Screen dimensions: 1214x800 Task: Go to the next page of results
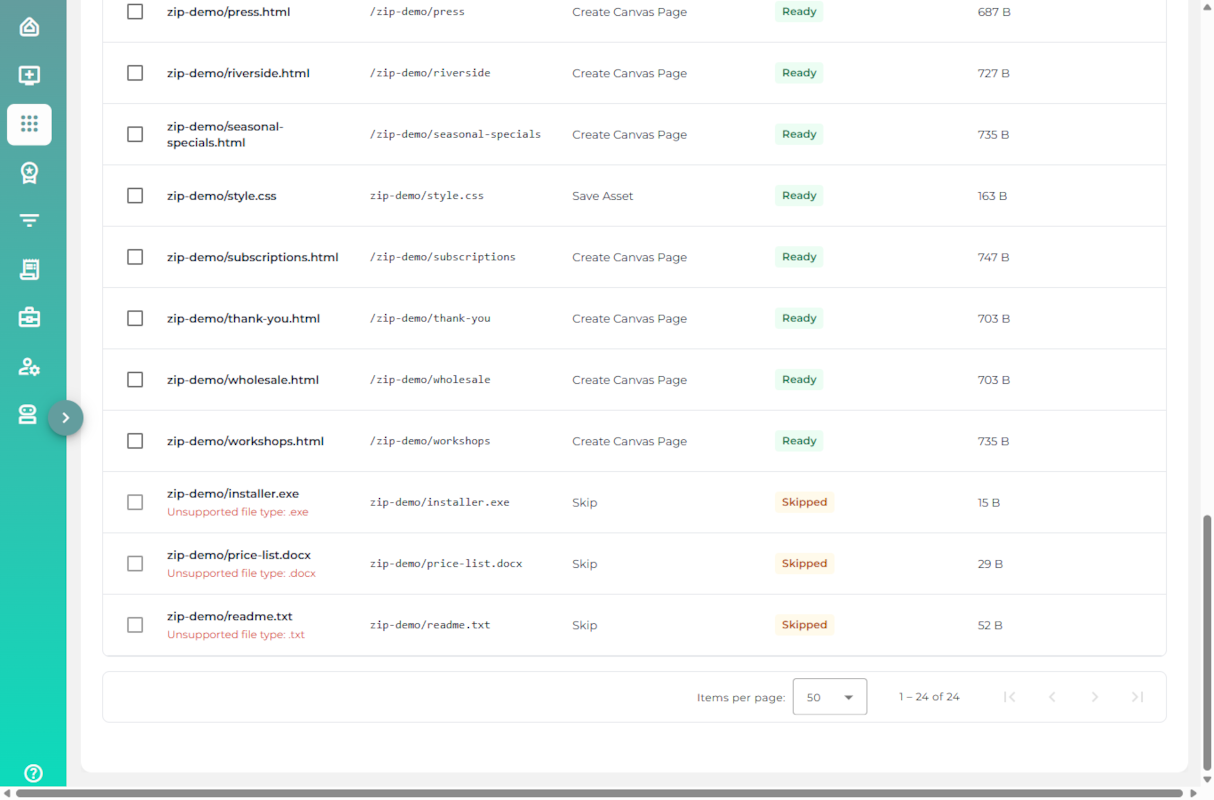click(x=1095, y=697)
